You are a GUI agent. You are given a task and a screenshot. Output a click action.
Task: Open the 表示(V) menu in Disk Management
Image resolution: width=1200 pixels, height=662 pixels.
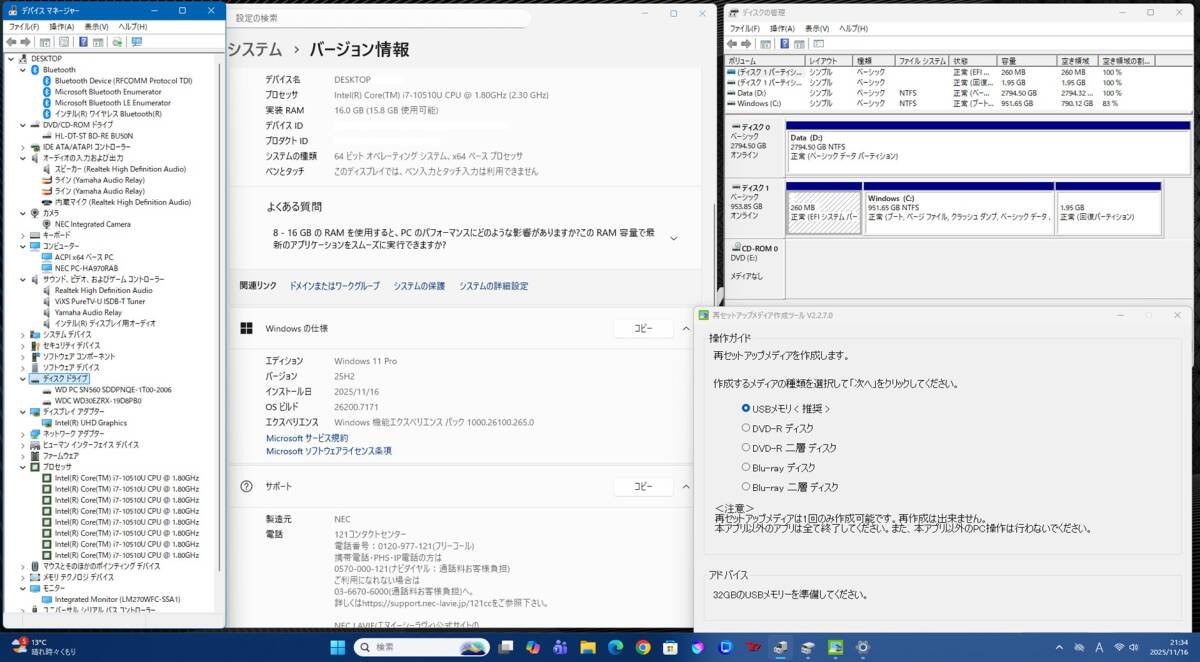pyautogui.click(x=818, y=29)
